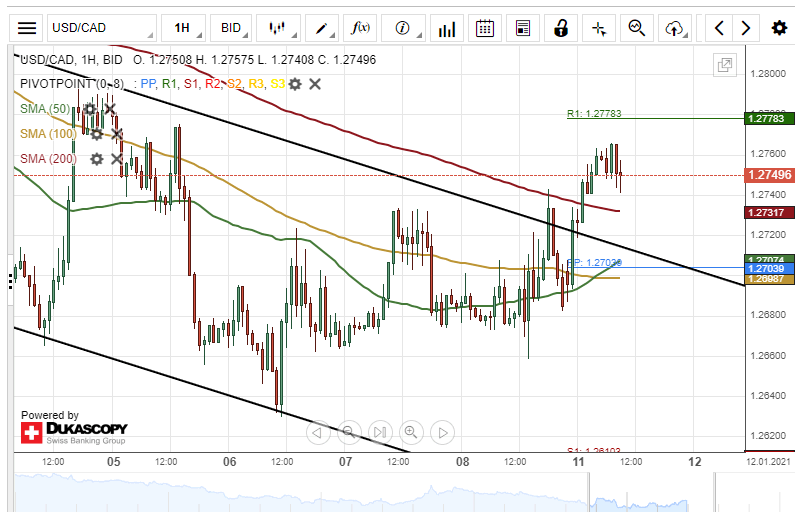Viewport: 799px width, 521px height.
Task: Change the 1H timeframe dropdown
Action: click(183, 28)
